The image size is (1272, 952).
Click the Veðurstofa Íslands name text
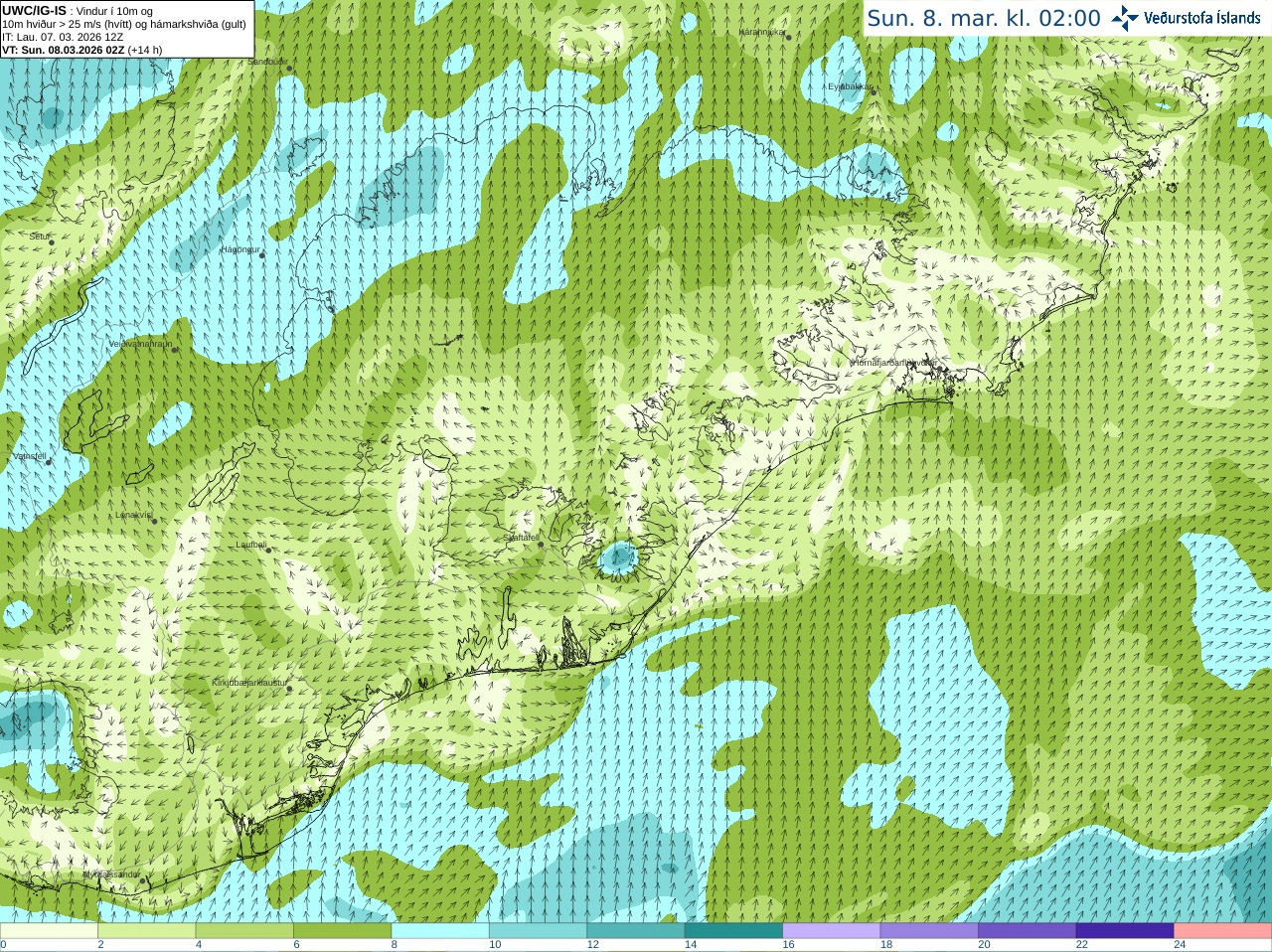[x=1201, y=18]
